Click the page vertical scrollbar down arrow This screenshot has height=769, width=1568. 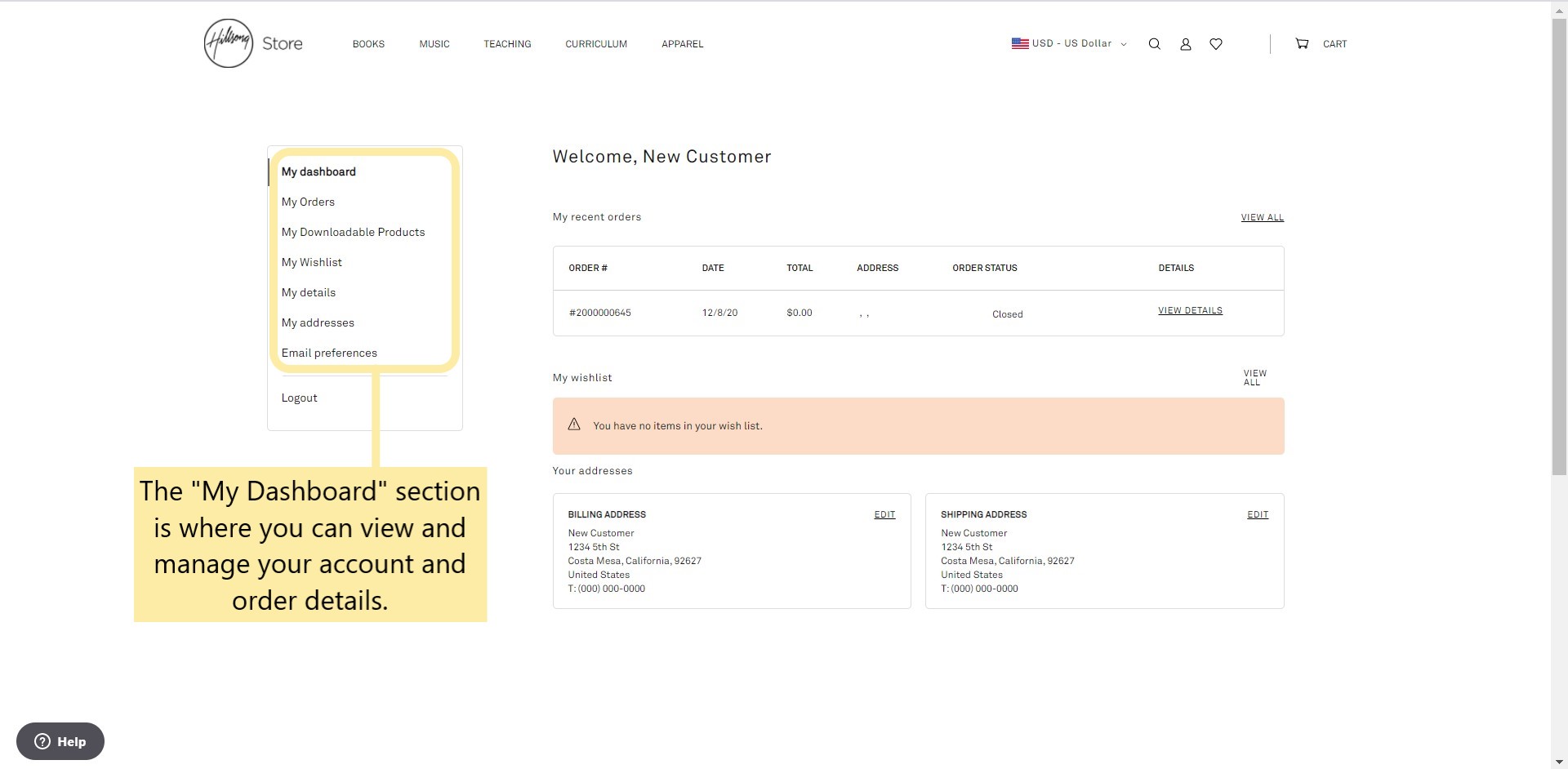[1559, 762]
